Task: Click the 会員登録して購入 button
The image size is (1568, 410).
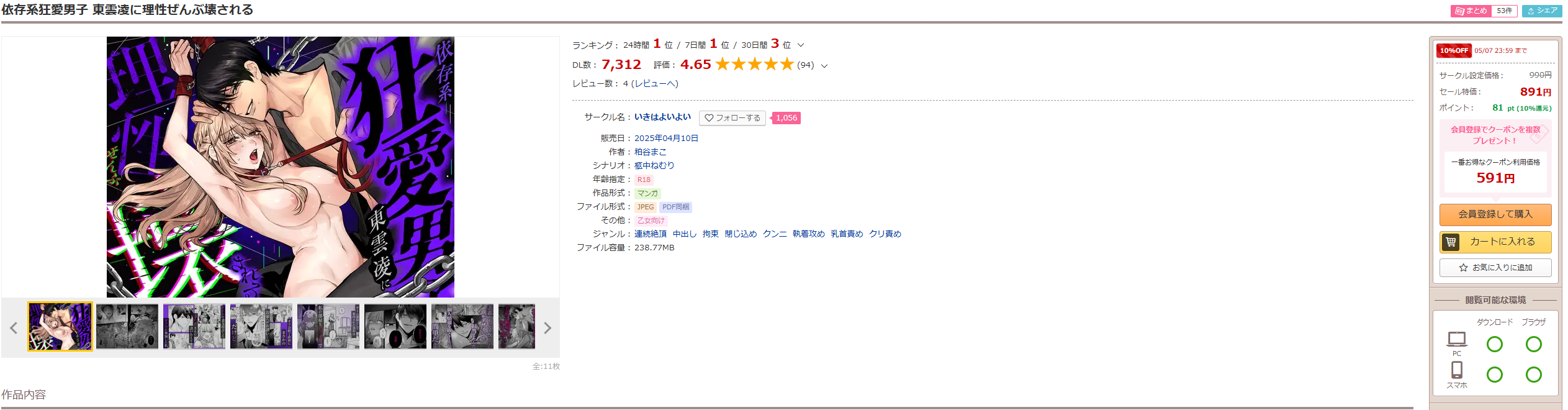Action: point(1495,215)
